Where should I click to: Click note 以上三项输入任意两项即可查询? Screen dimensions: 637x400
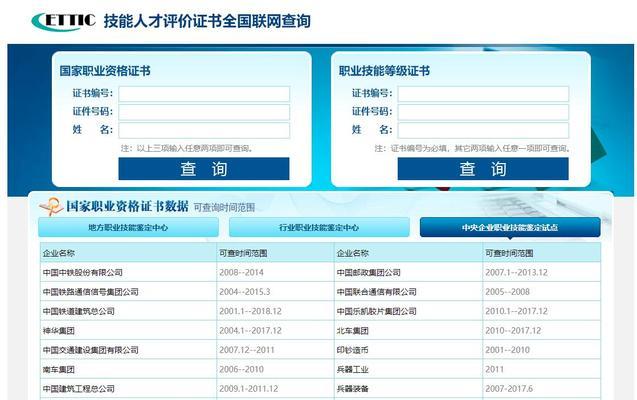(x=187, y=148)
